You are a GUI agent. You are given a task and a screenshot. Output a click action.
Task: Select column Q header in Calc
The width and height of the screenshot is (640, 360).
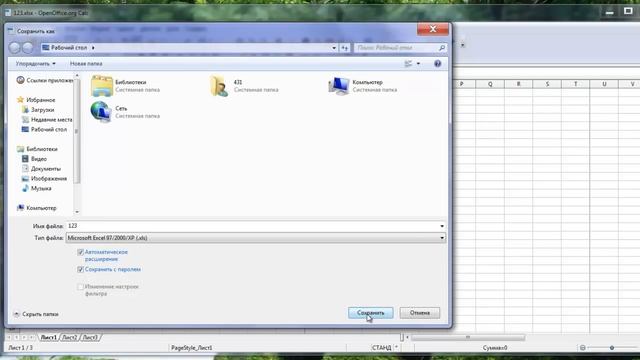click(490, 84)
